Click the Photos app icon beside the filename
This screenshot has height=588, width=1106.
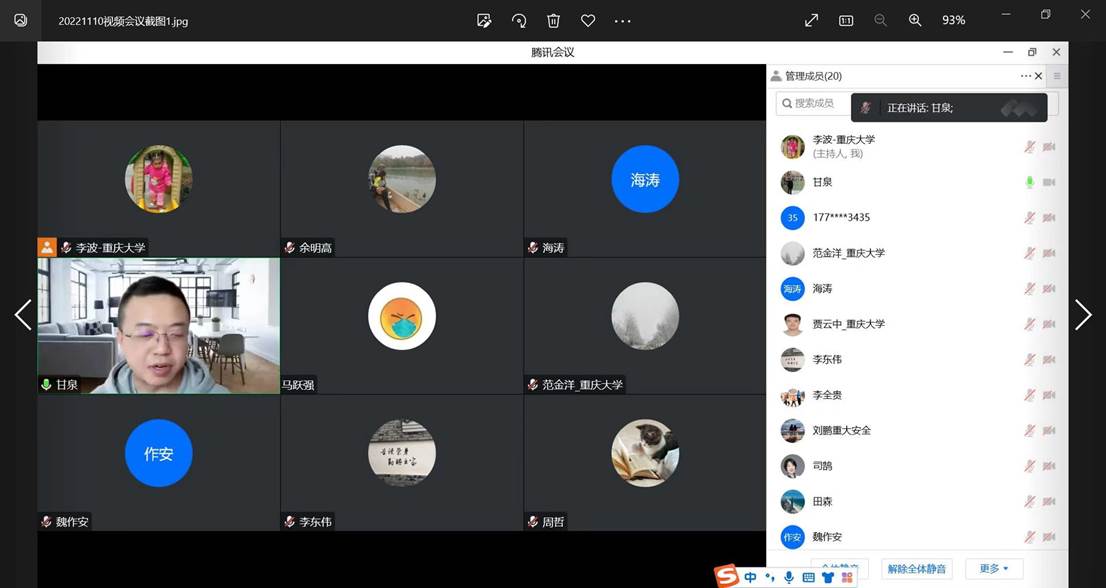[x=21, y=20]
